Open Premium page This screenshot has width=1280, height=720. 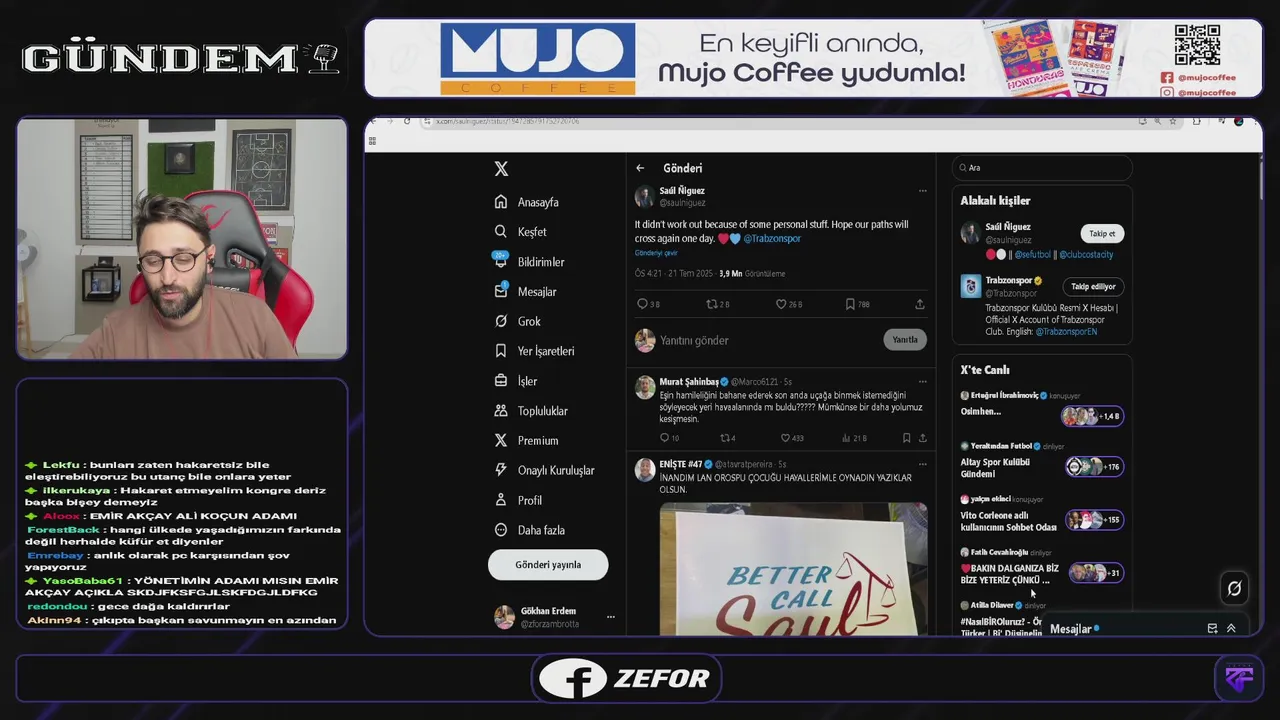point(526,440)
